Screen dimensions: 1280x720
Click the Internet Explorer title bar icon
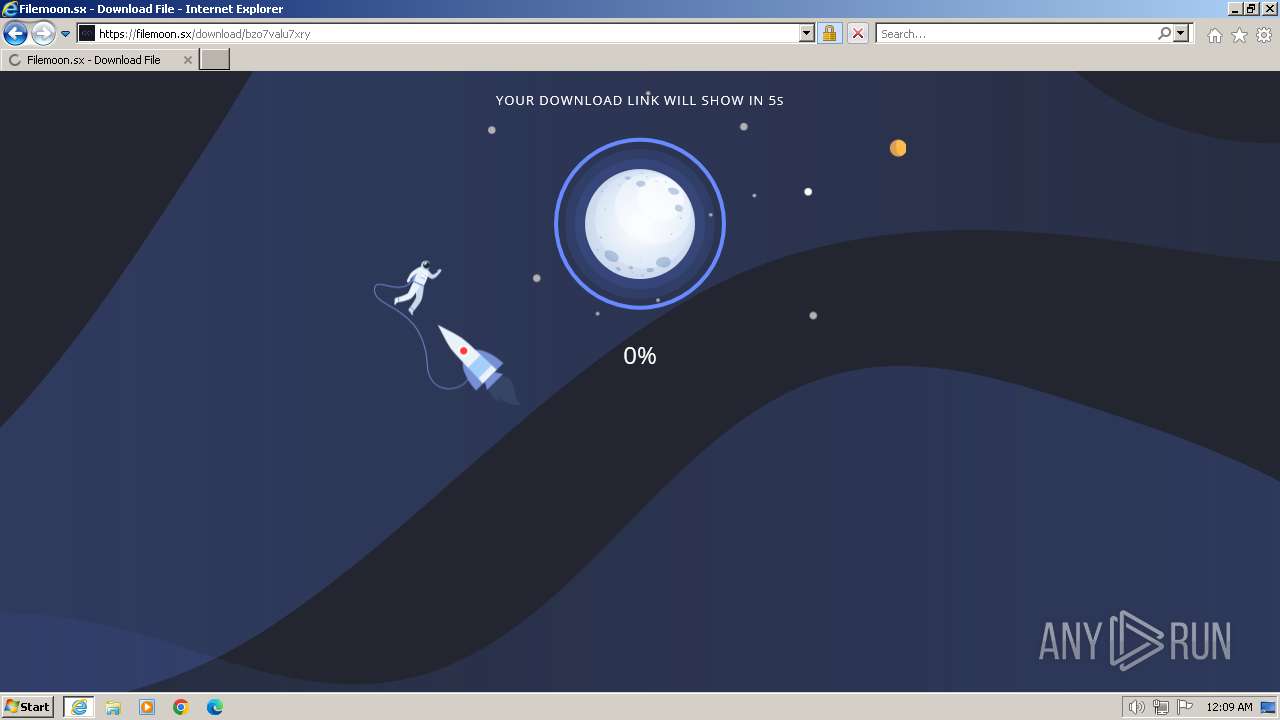10,9
